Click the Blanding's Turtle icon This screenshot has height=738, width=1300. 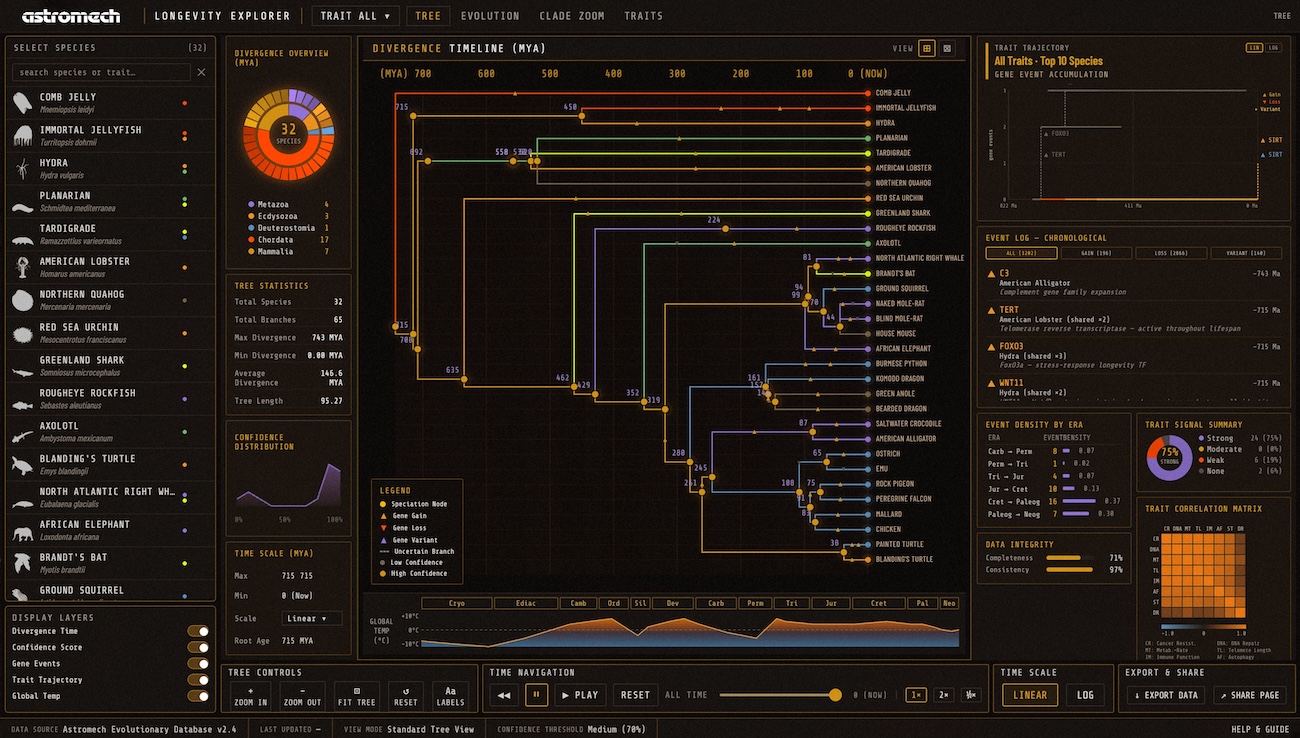coord(22,465)
